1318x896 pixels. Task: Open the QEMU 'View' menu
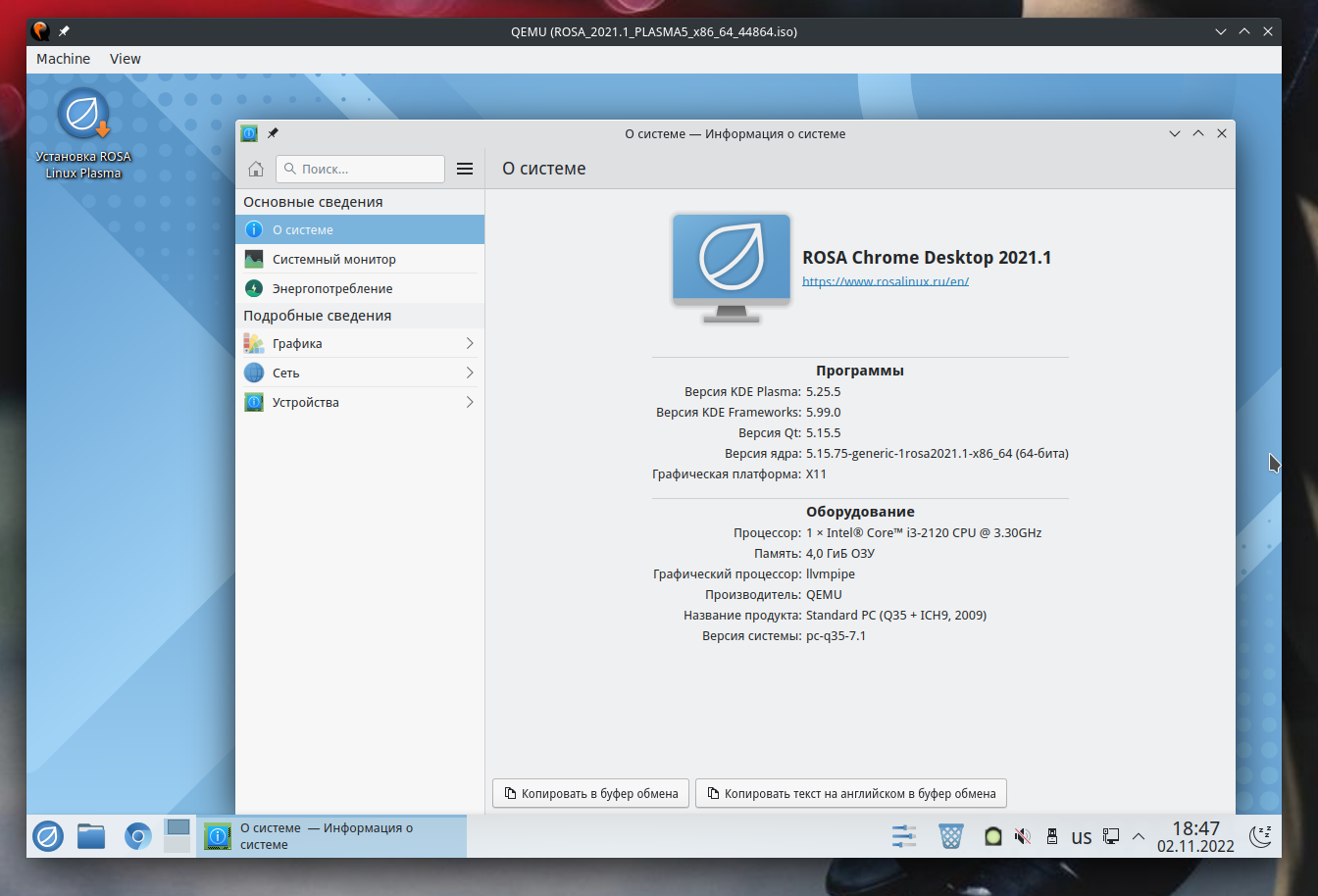point(126,59)
